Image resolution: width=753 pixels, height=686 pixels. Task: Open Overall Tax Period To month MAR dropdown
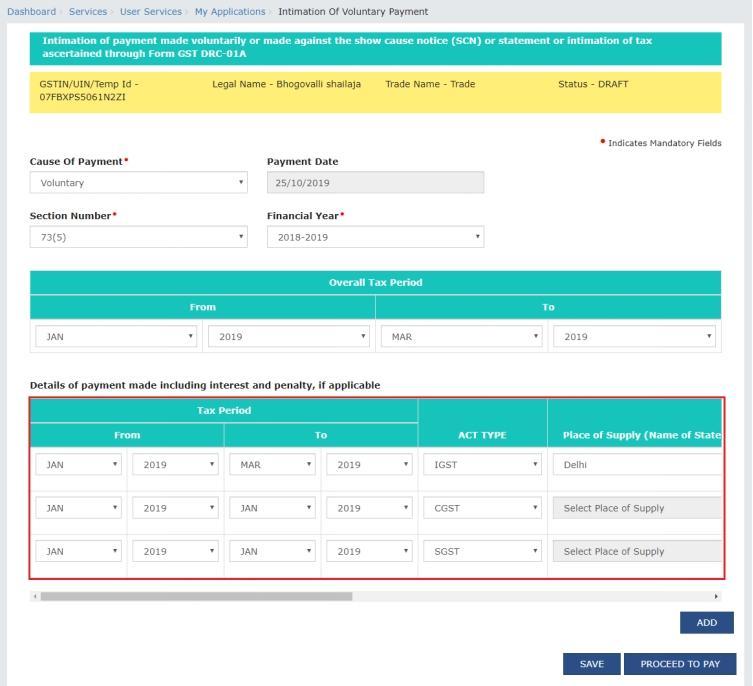pos(462,336)
